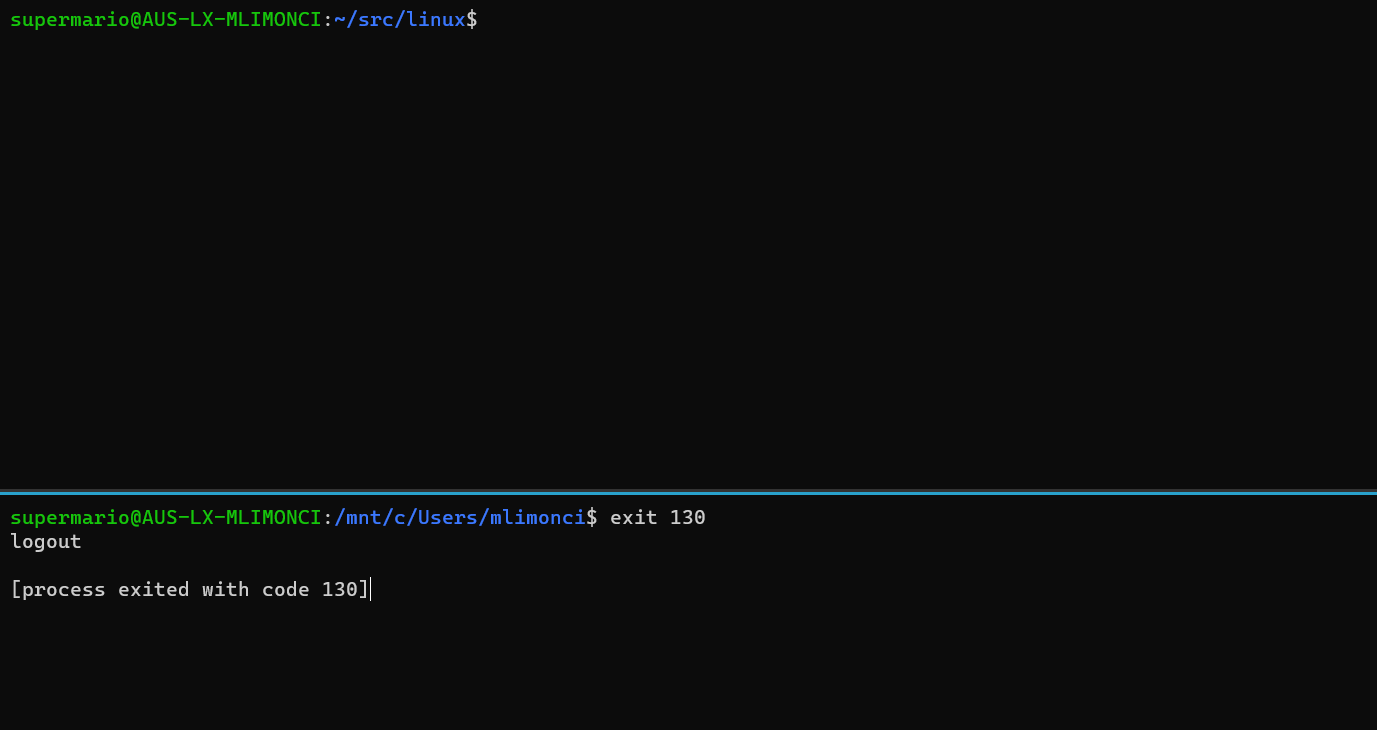Click the '[process exited with code 130]' message
The height and width of the screenshot is (730, 1377).
[190, 589]
